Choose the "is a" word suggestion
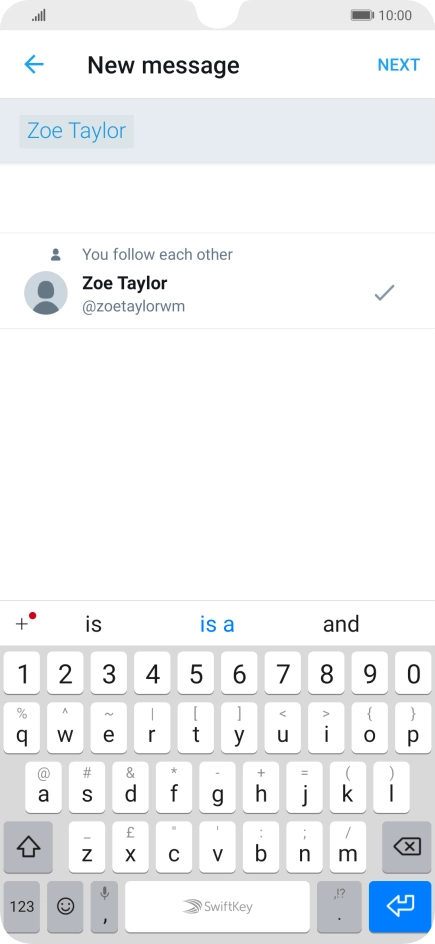Viewport: 435px width, 944px height. [x=217, y=624]
